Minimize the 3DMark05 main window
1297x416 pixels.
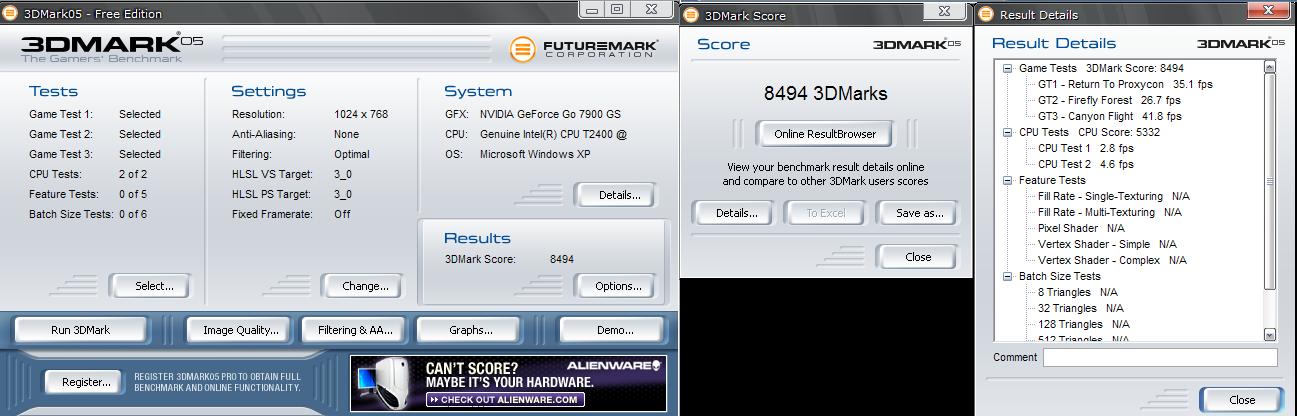tap(590, 10)
